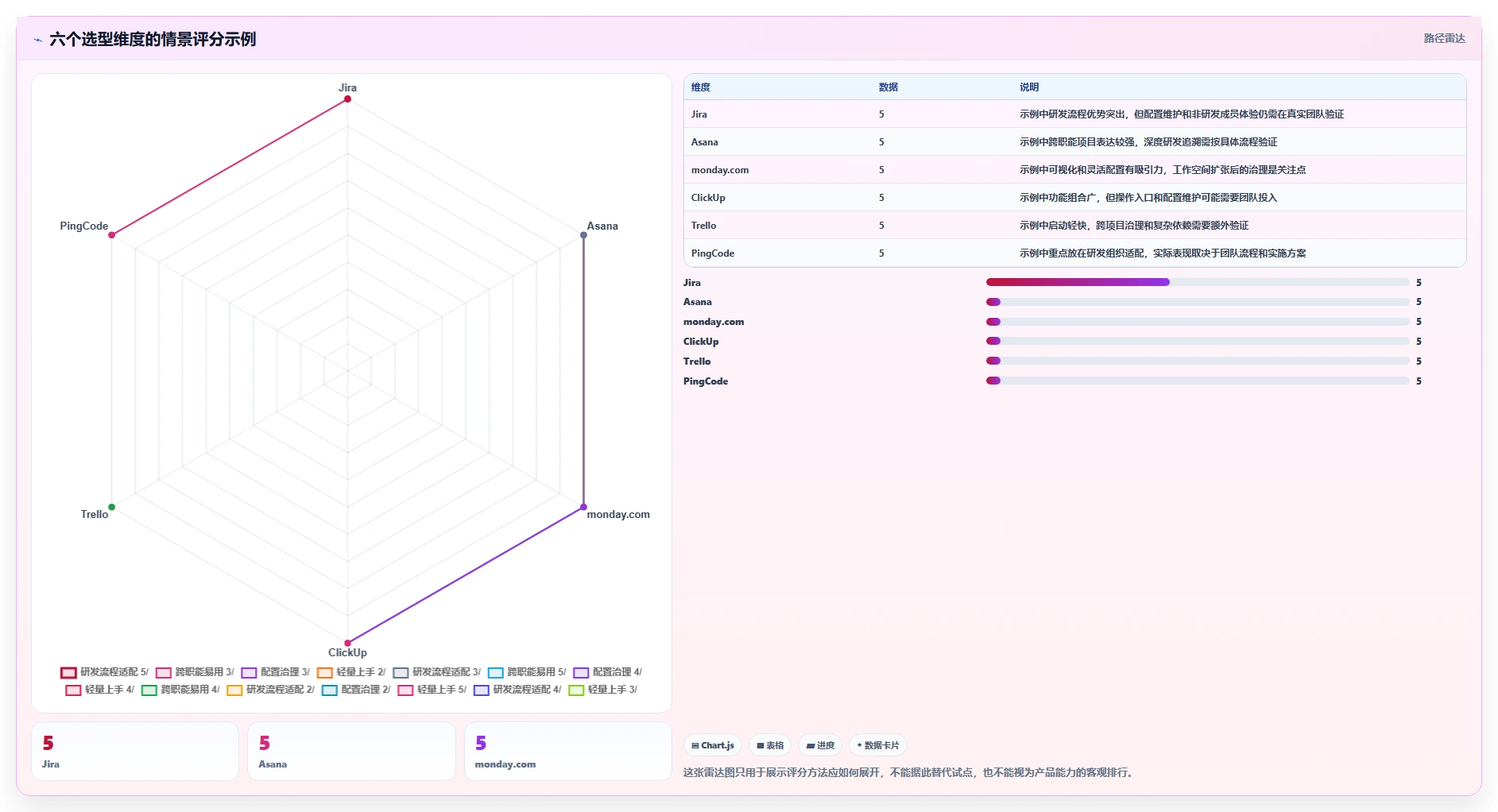Click the Asana data point on the radar
This screenshot has height=812, width=1498.
pyautogui.click(x=583, y=235)
